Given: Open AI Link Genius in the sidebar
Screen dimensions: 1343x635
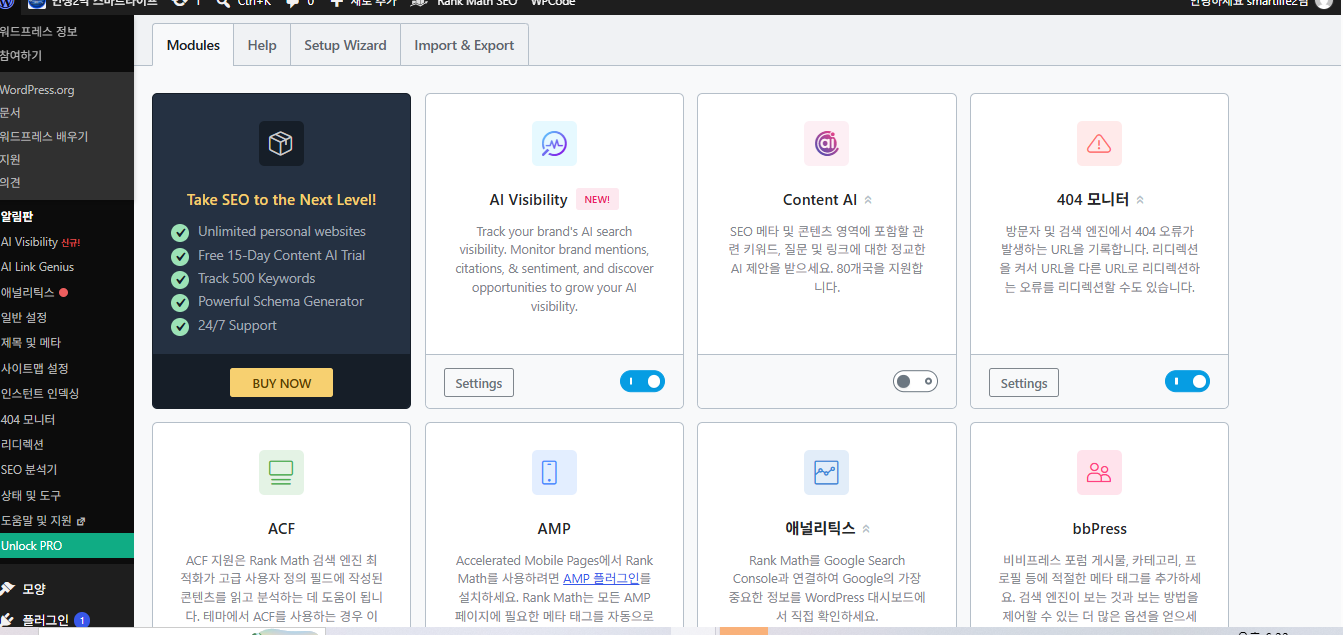Looking at the screenshot, I should [x=37, y=267].
